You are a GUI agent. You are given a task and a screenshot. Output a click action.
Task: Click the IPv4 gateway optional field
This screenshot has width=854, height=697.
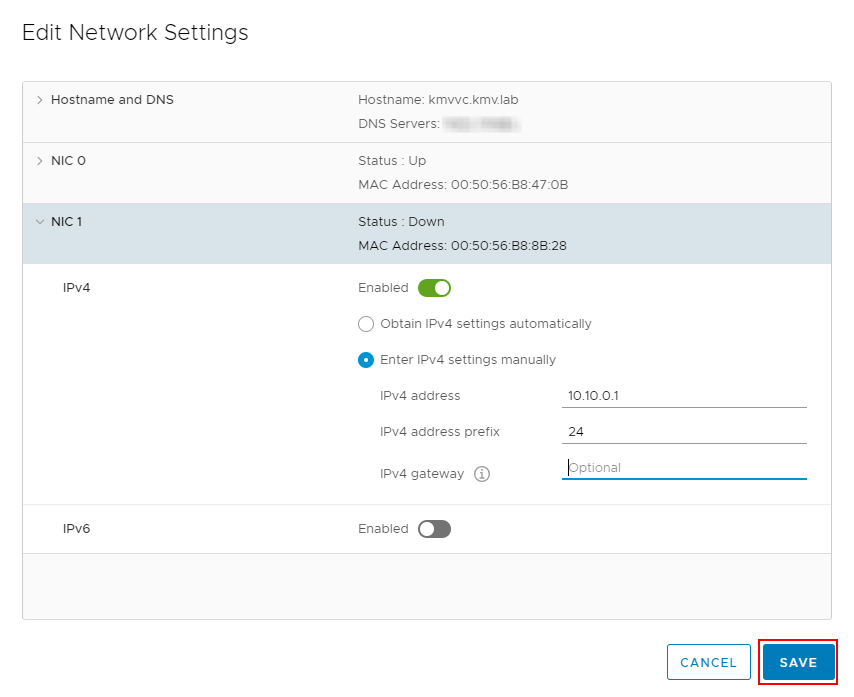(684, 468)
